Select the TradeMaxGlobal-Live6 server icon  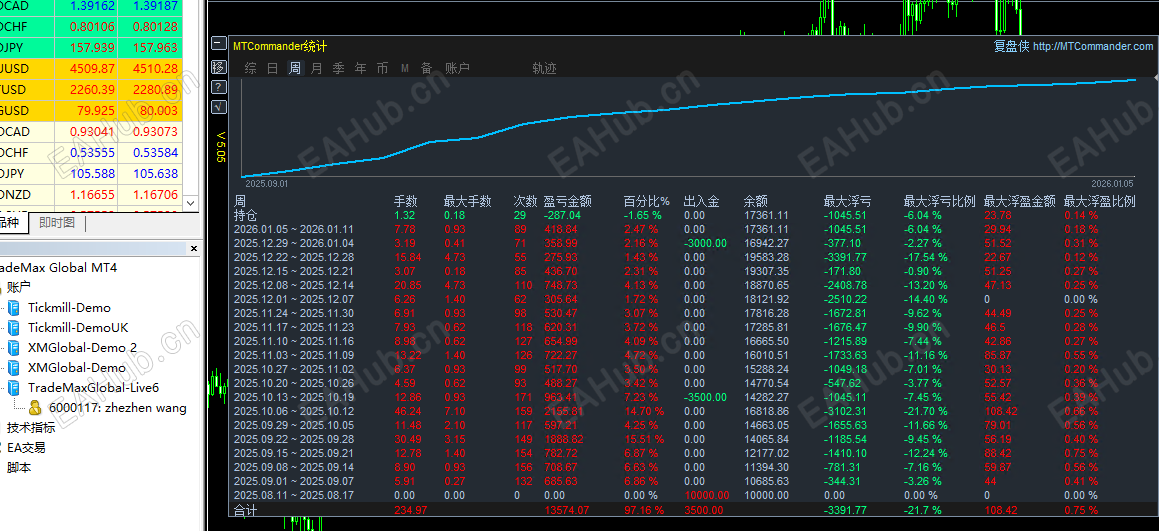pos(13,388)
